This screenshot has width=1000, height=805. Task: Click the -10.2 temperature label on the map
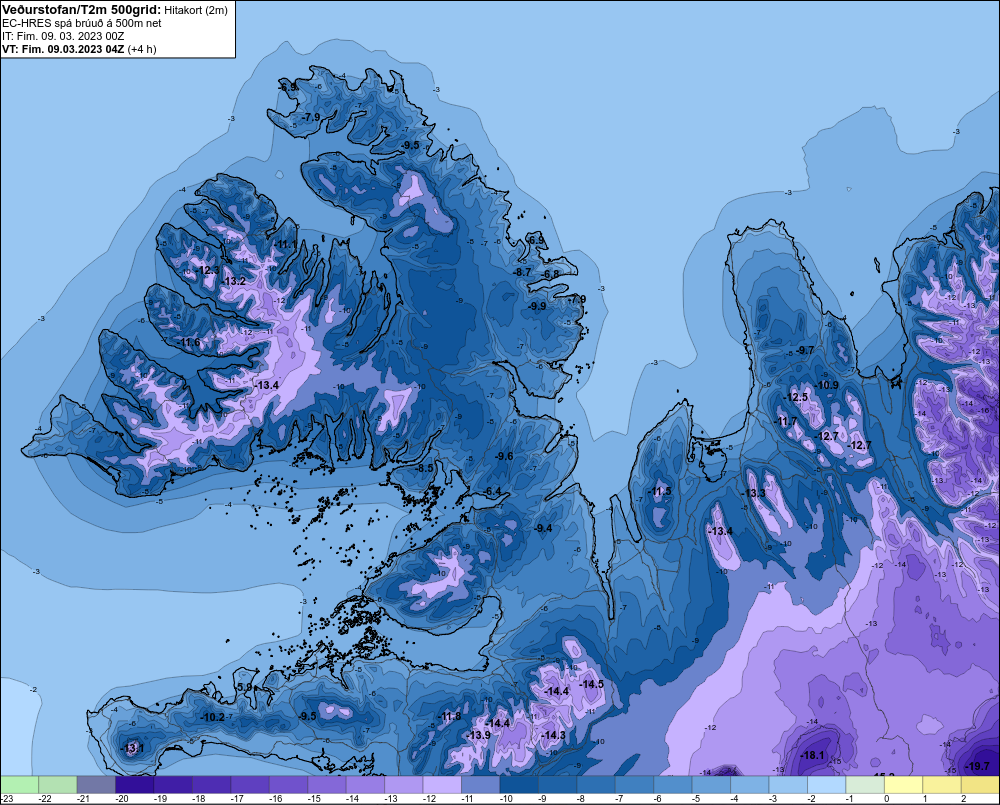pyautogui.click(x=212, y=717)
